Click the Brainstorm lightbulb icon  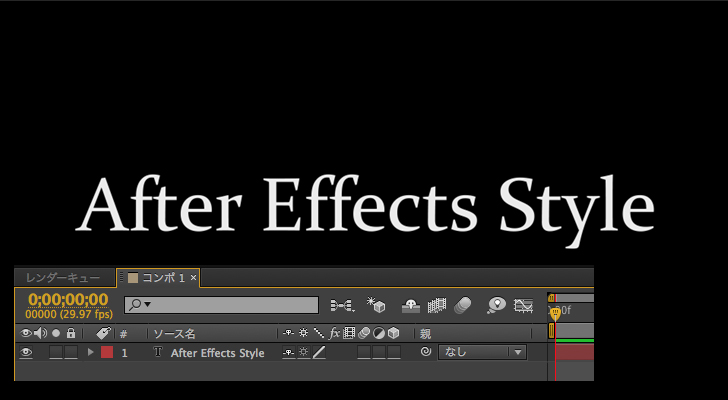click(x=496, y=304)
